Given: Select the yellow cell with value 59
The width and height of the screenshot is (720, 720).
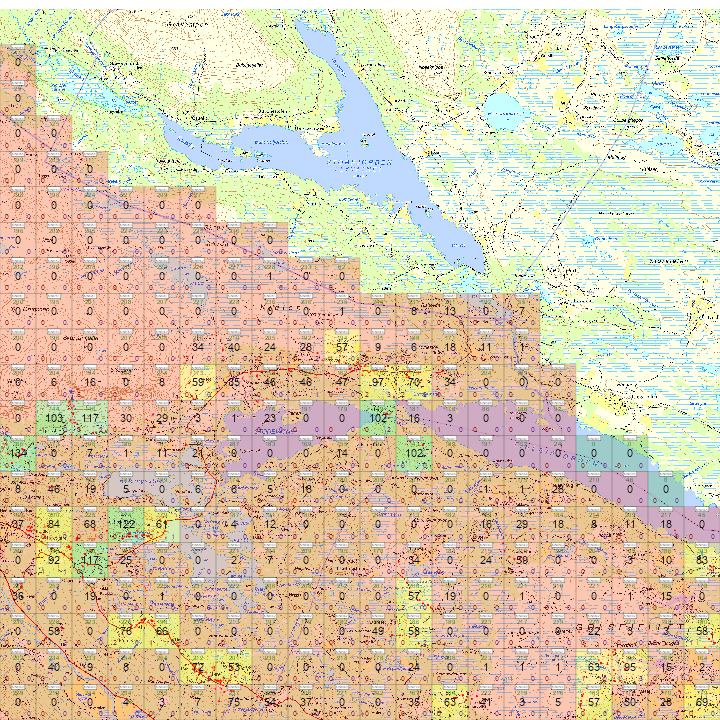Looking at the screenshot, I should click(x=198, y=382).
